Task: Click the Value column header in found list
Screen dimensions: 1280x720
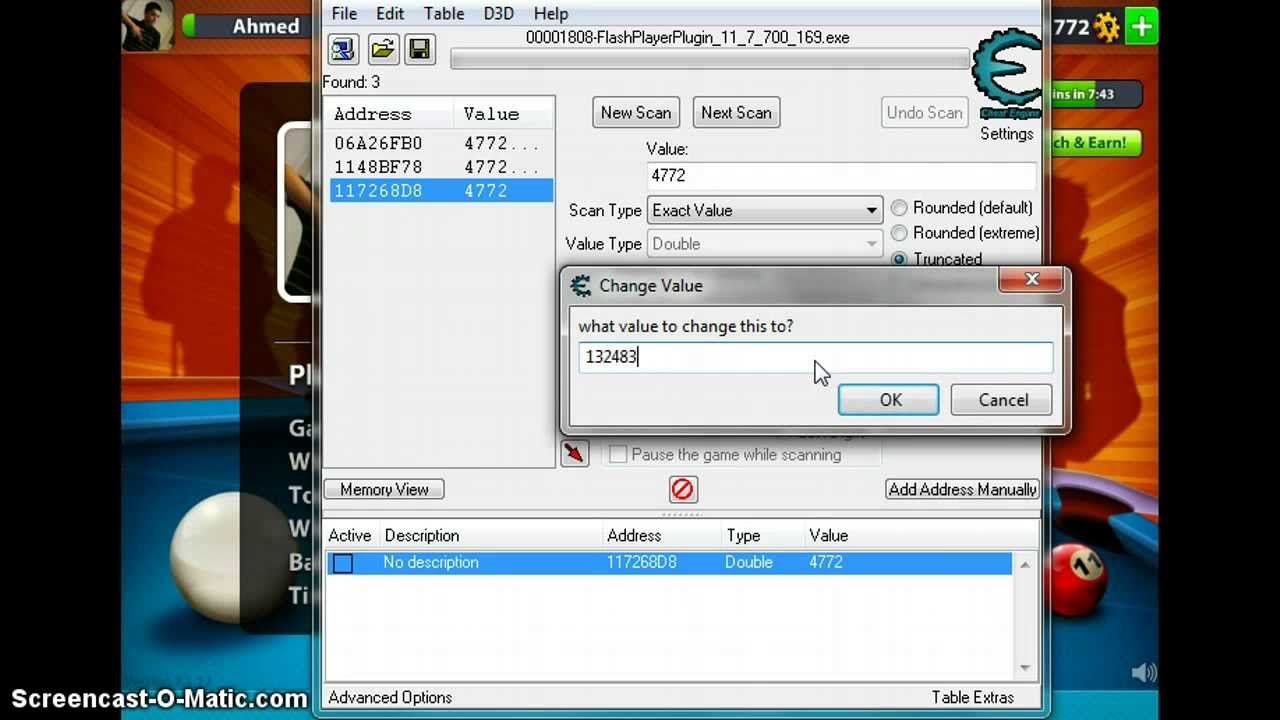Action: pos(504,114)
